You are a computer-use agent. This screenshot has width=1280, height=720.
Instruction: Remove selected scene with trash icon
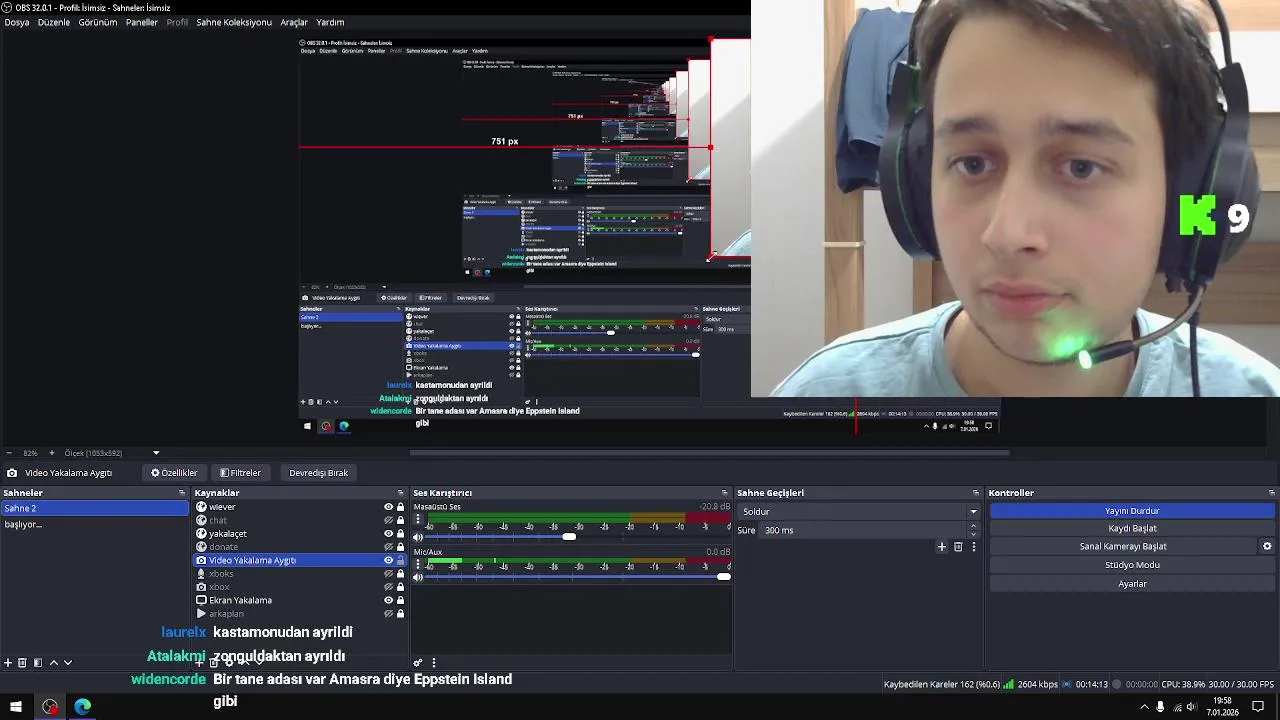click(x=22, y=662)
